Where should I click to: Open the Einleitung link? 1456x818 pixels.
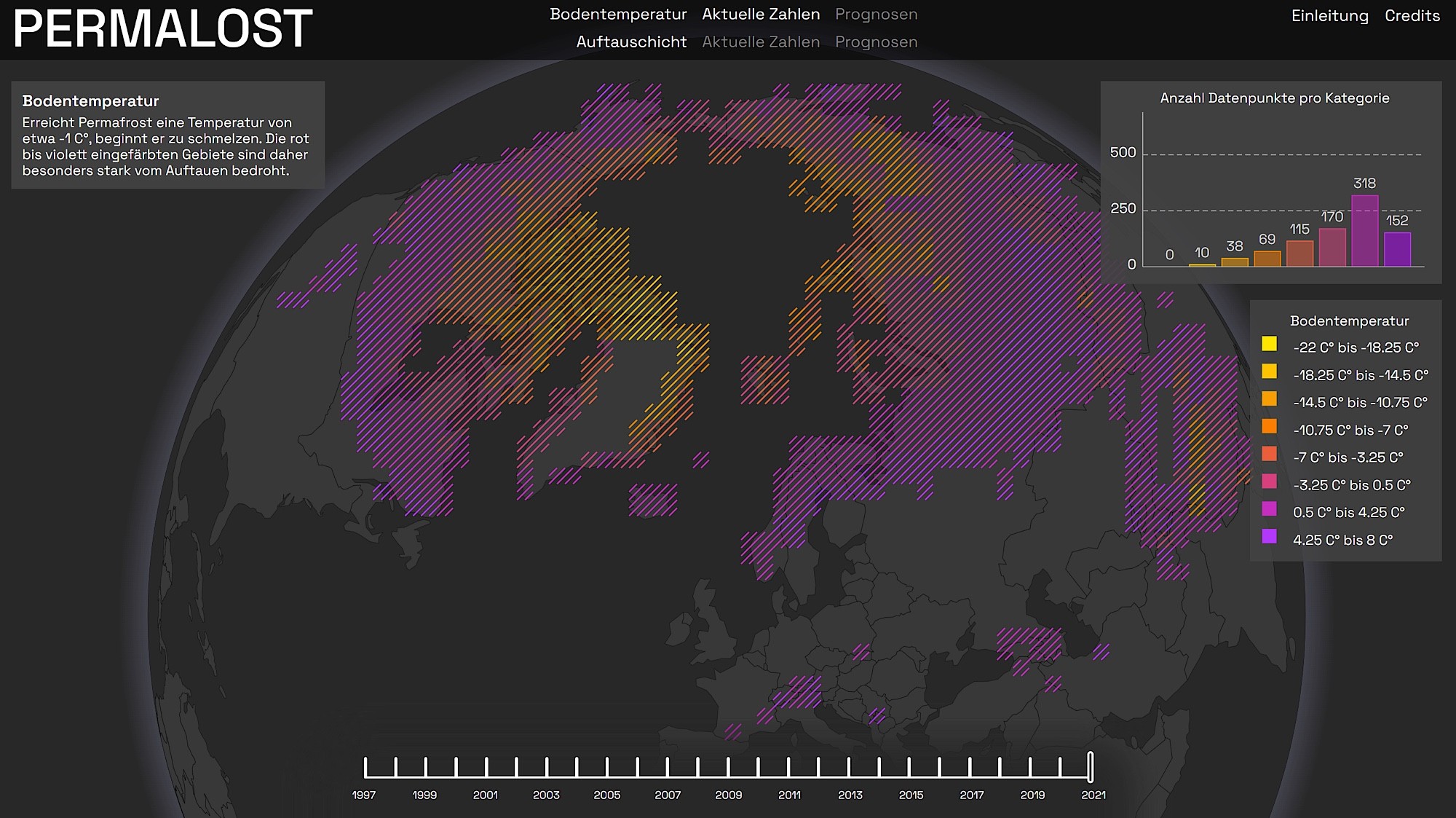tap(1329, 15)
